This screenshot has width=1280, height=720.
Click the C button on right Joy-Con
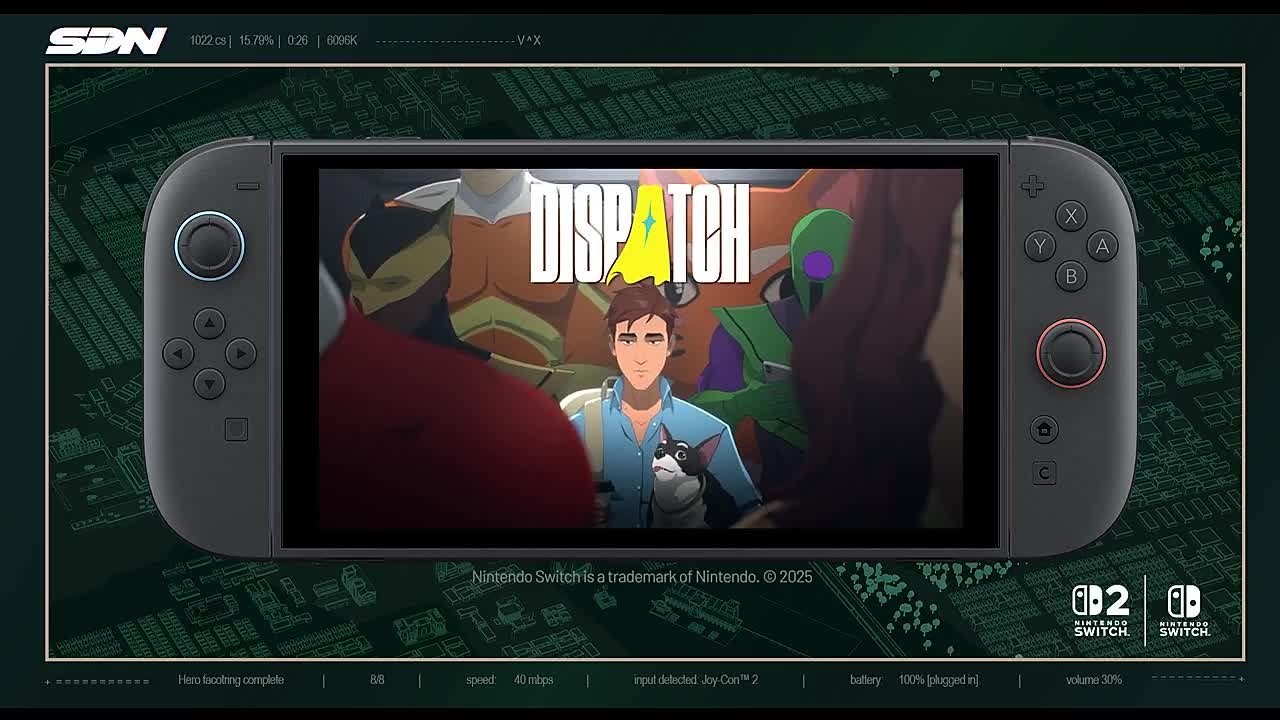pos(1044,473)
